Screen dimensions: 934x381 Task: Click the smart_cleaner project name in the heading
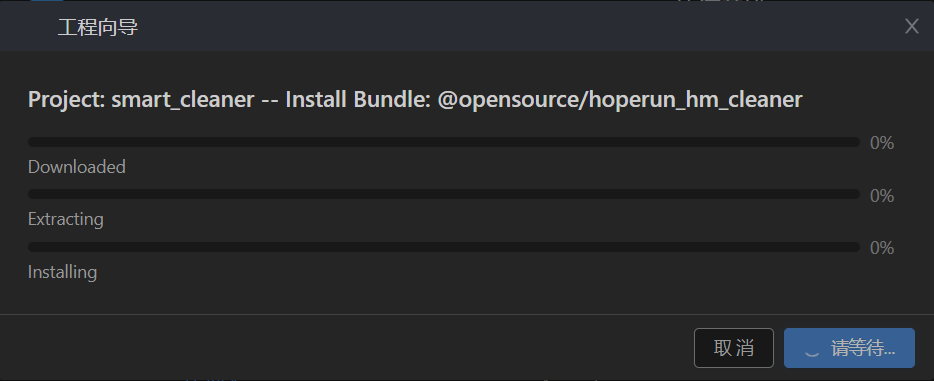point(183,99)
